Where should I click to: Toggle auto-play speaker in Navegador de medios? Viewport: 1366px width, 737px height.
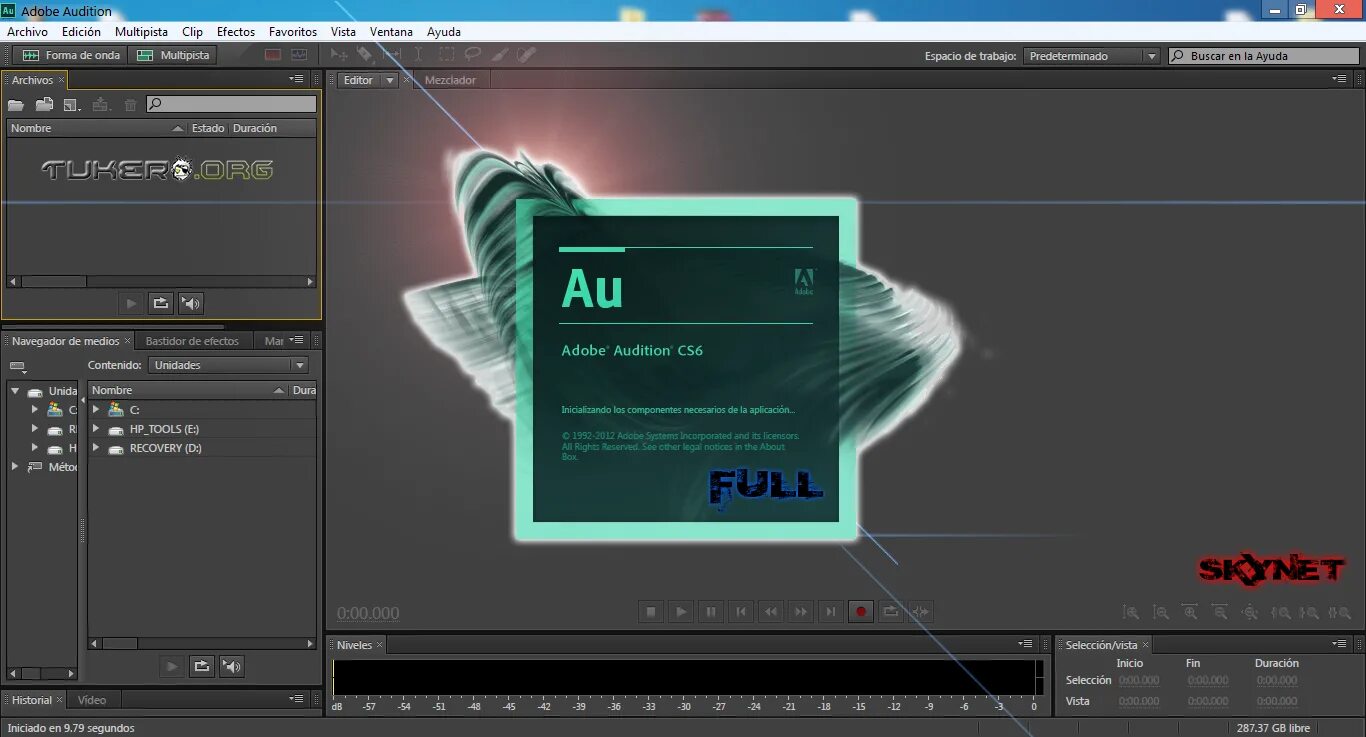point(232,666)
